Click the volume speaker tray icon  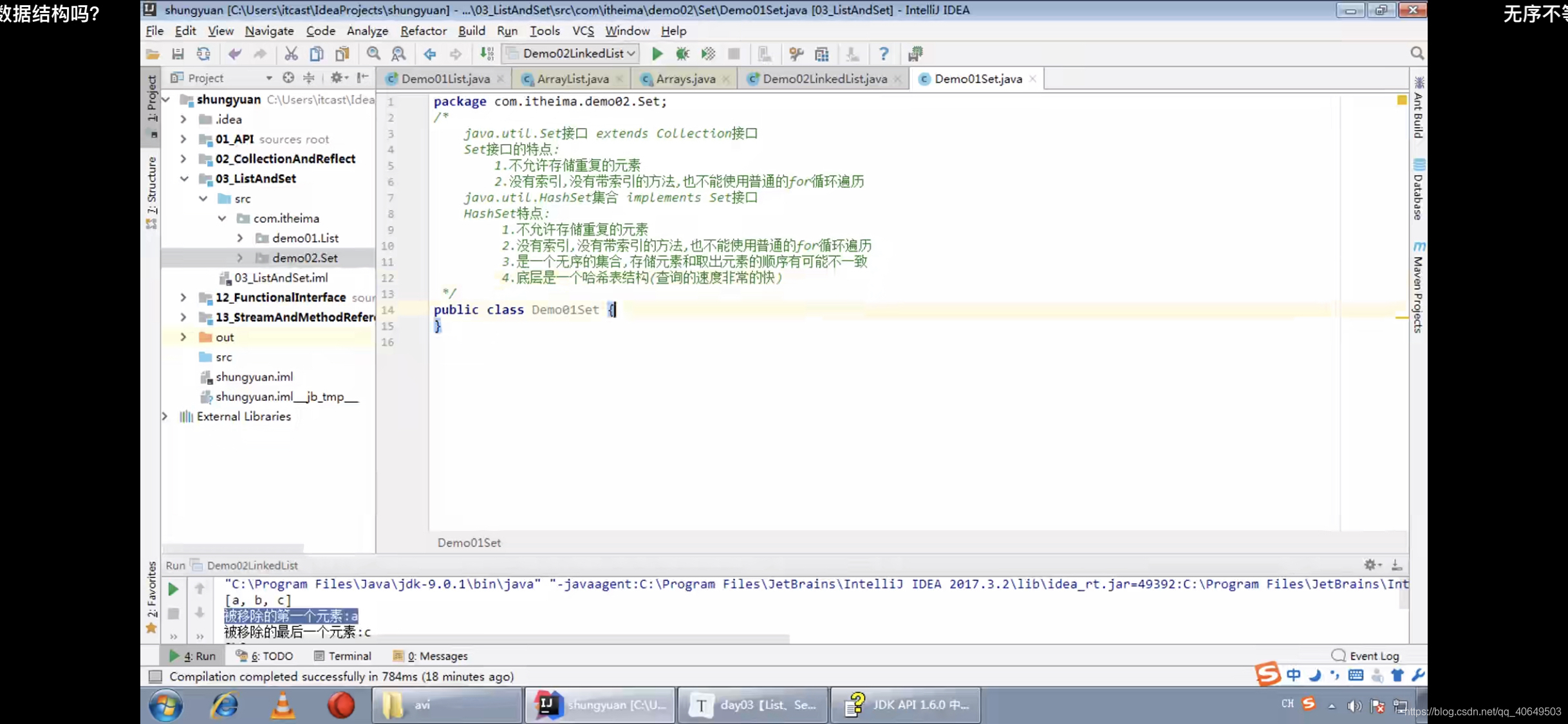[1354, 706]
